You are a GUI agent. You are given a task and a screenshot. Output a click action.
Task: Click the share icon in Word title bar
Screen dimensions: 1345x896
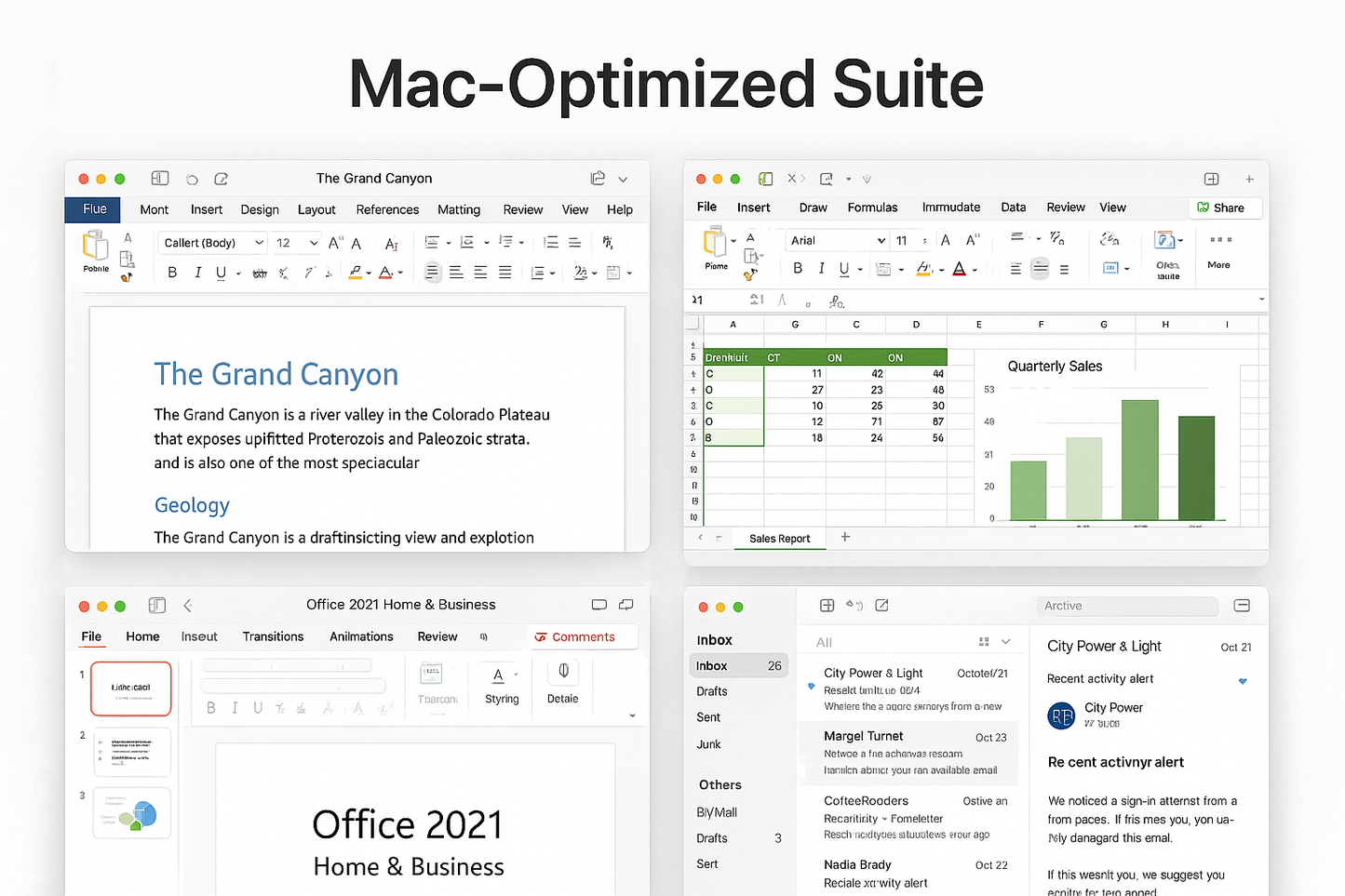(598, 178)
